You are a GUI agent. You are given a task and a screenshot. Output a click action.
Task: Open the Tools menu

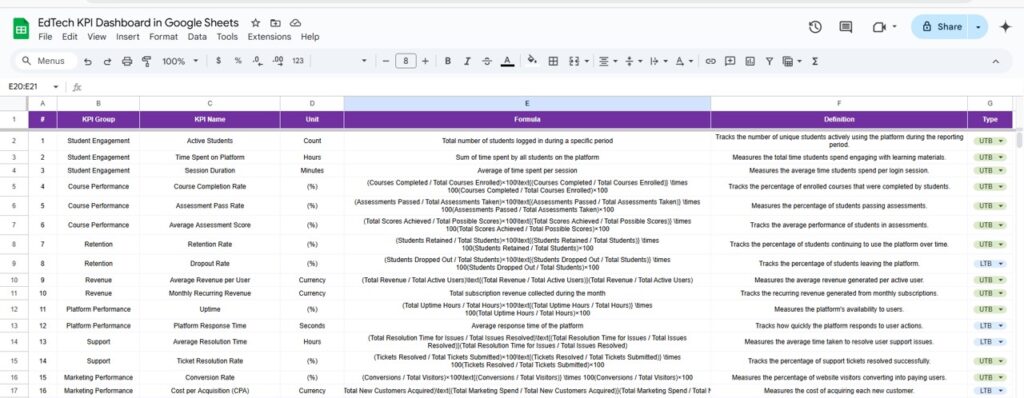(x=227, y=37)
